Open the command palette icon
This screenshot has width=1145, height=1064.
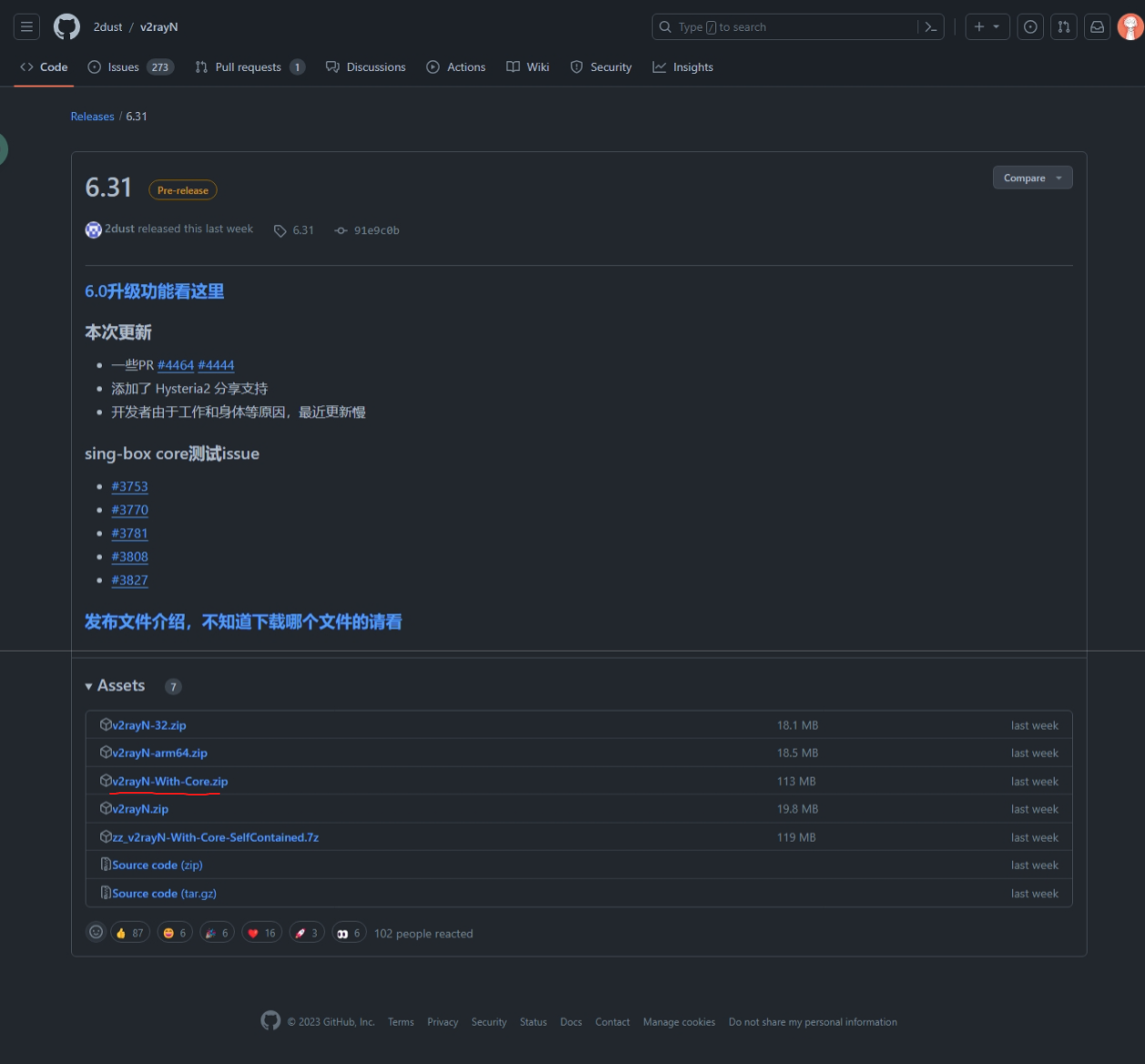coord(930,27)
